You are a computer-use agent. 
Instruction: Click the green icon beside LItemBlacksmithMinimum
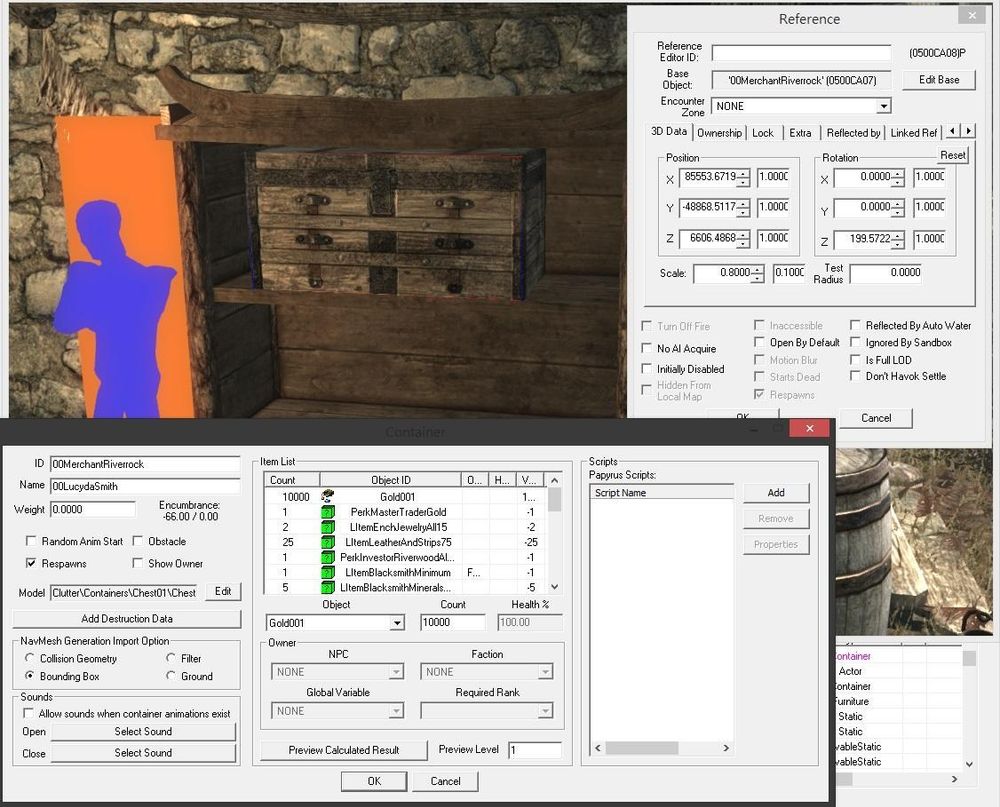[x=328, y=572]
